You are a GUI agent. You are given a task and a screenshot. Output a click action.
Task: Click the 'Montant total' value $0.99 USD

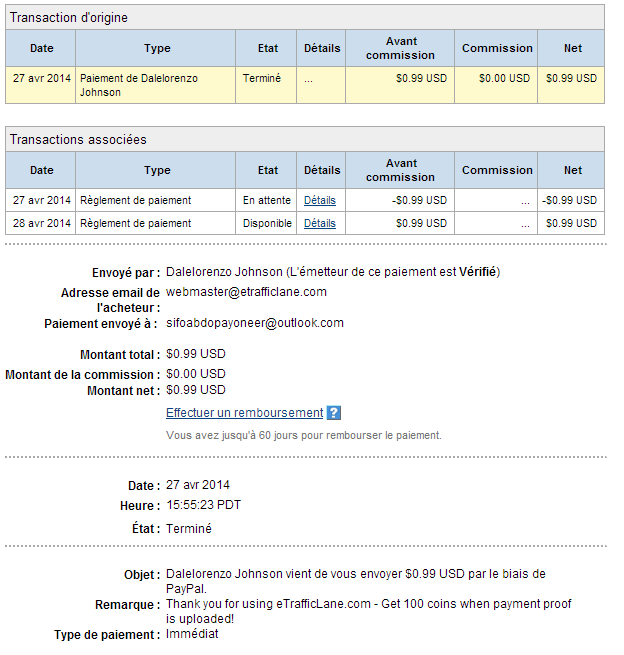point(195,354)
